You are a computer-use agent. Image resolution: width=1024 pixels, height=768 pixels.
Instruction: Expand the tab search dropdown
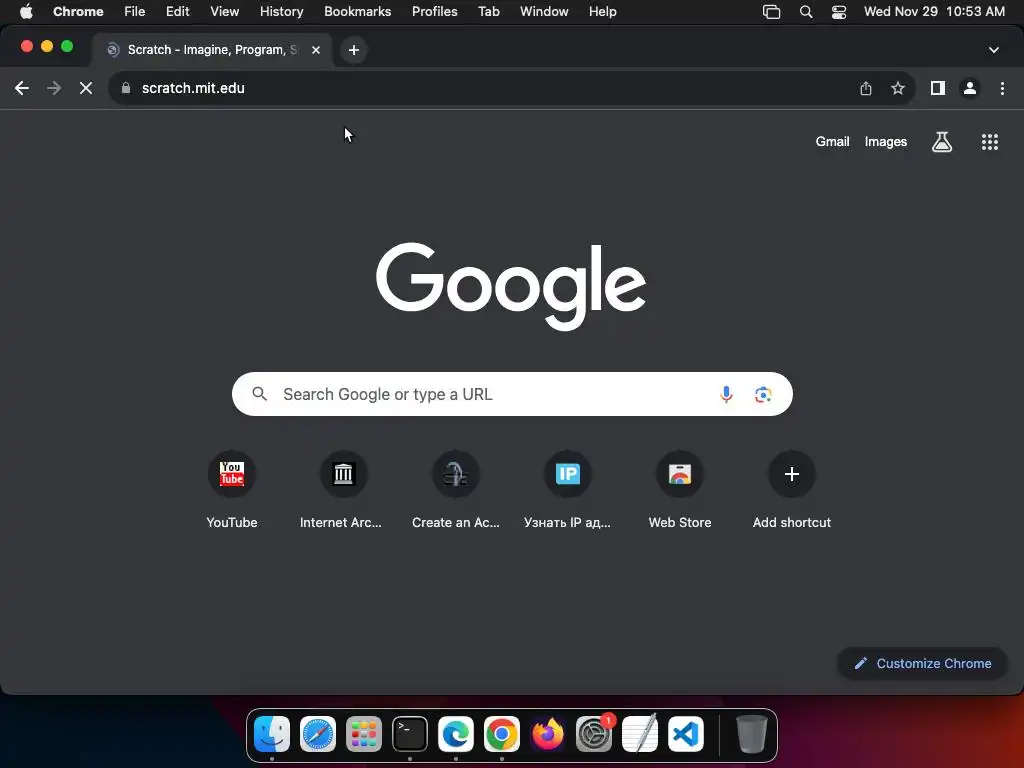[x=994, y=50]
